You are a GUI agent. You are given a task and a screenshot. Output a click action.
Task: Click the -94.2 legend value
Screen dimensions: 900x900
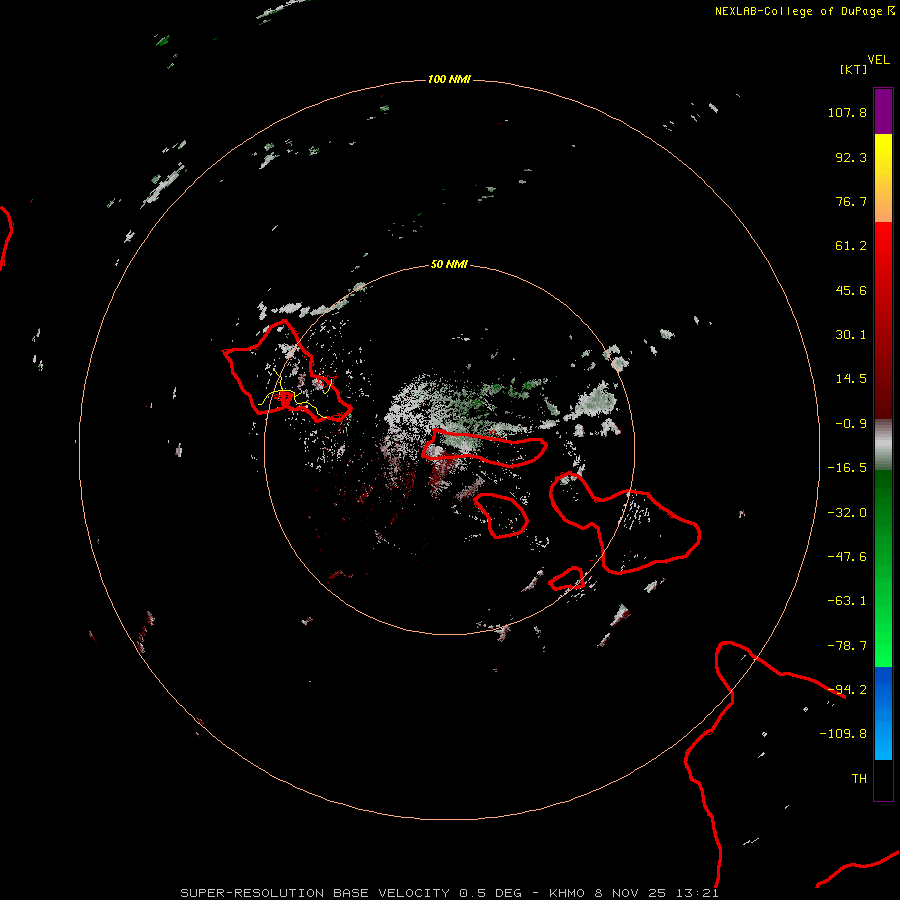(x=847, y=690)
